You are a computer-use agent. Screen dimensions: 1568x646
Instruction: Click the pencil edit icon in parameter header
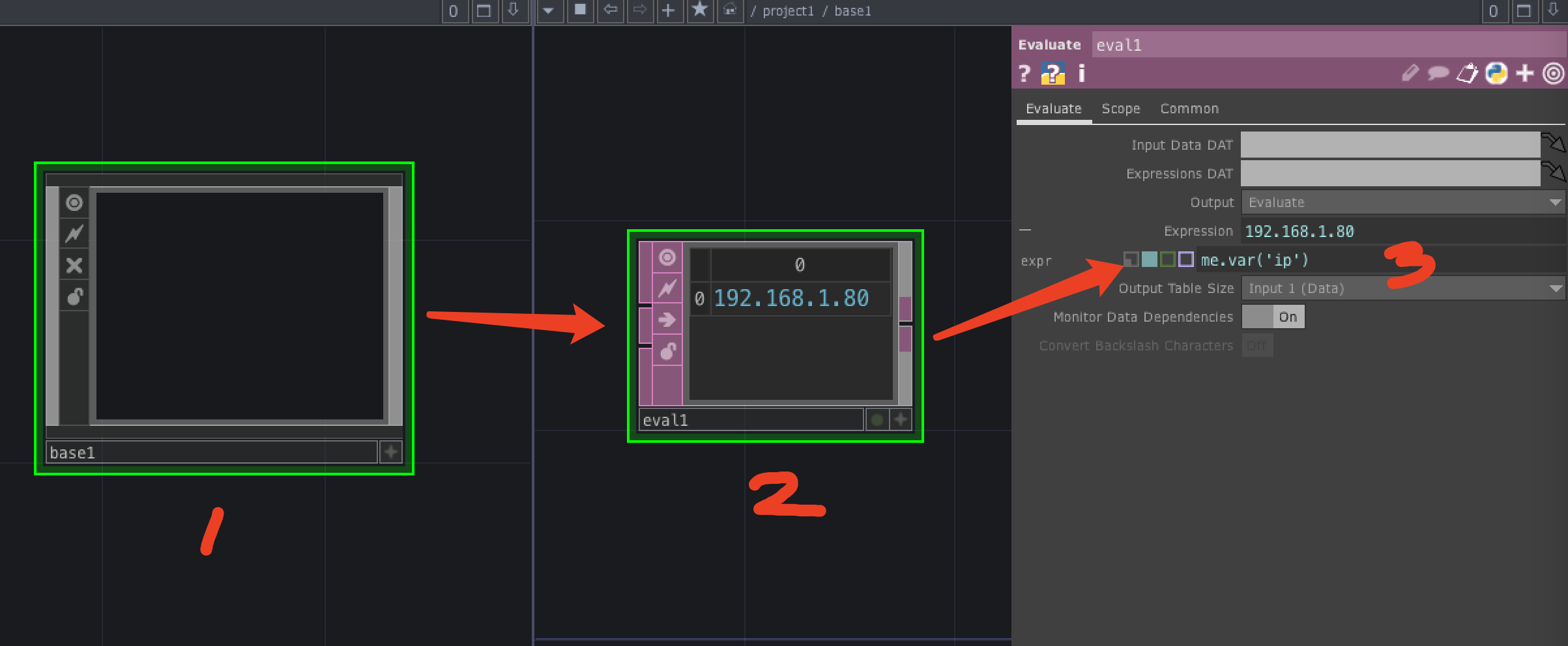[x=1409, y=74]
